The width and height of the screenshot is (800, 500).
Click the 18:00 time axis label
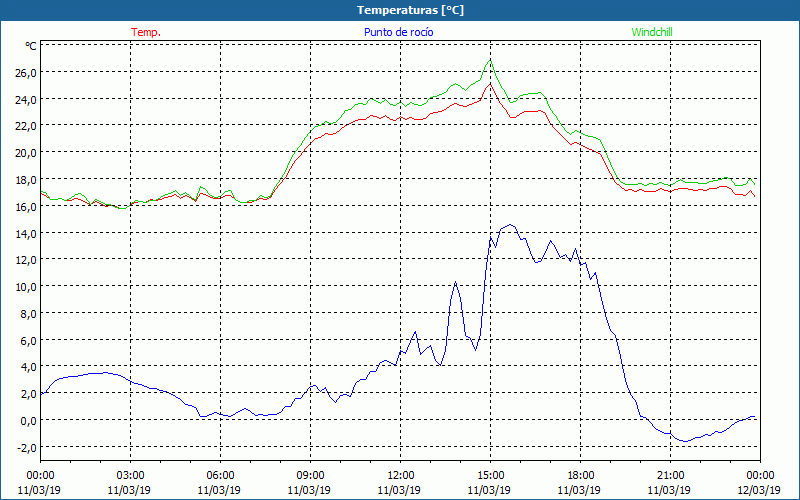(581, 476)
